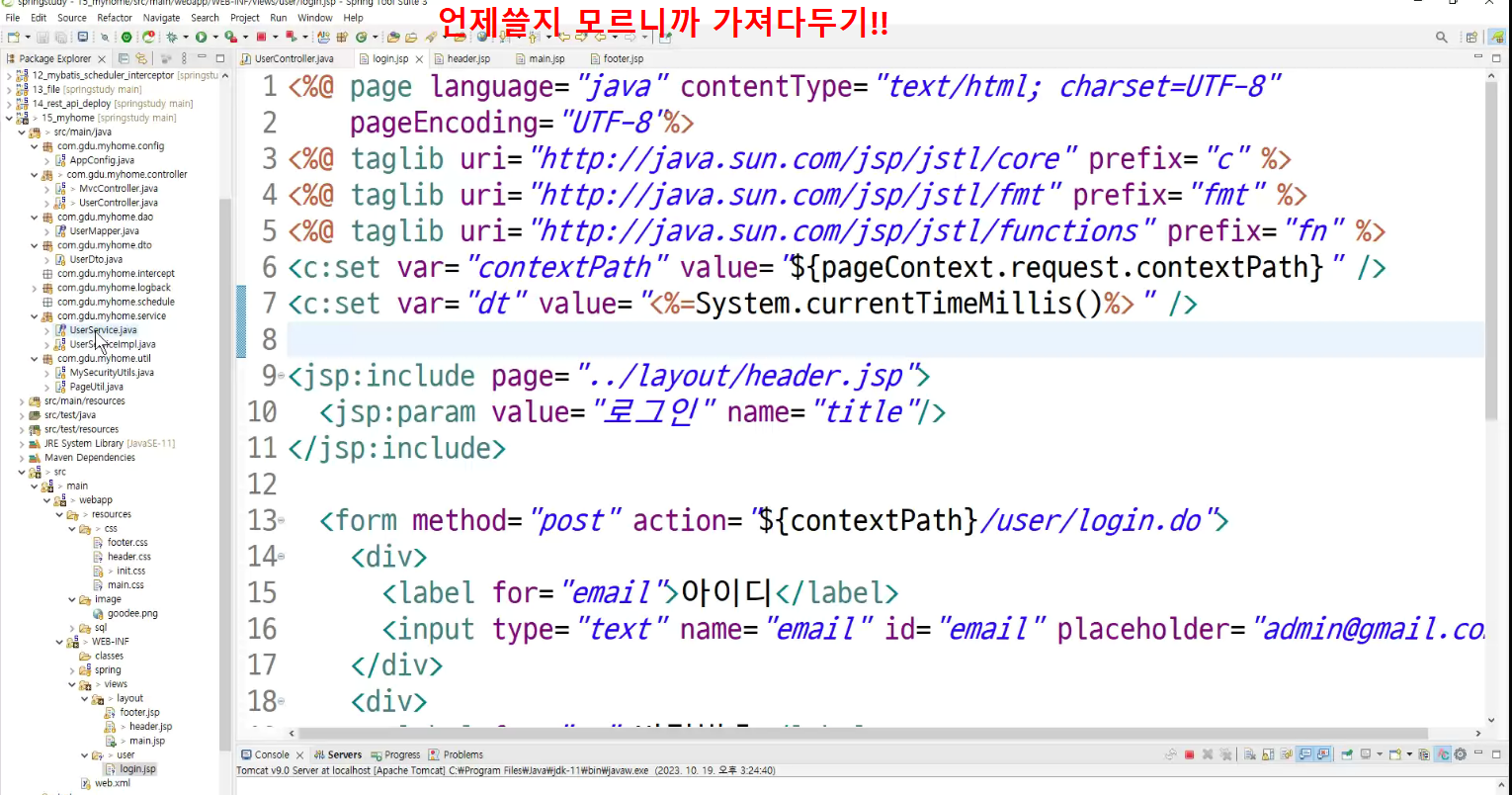The width and height of the screenshot is (1512, 795).
Task: Click the Save icon in the toolbar
Action: (44, 37)
